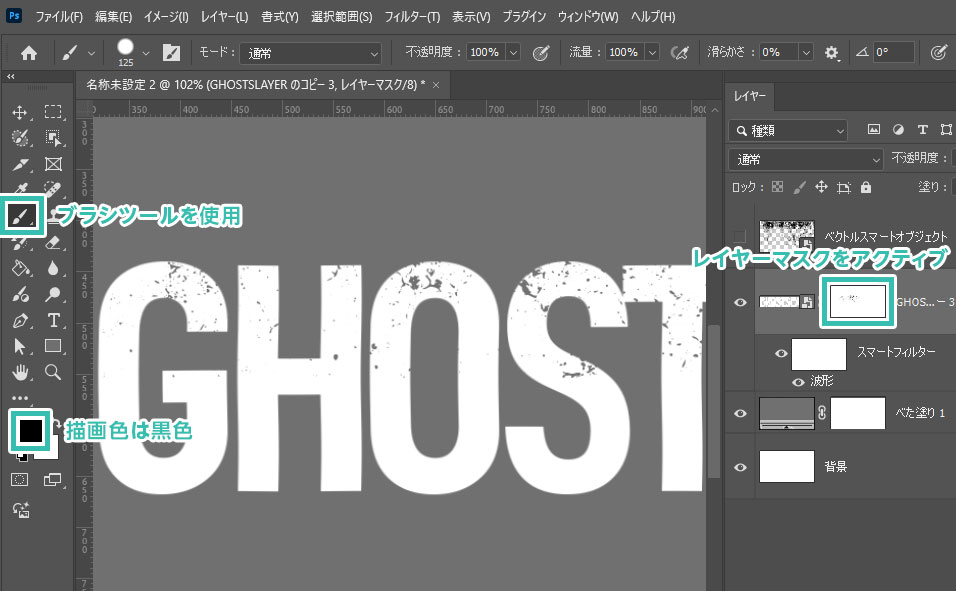The height and width of the screenshot is (591, 956).
Task: Reset to default foreground and background colors
Action: pos(21,457)
